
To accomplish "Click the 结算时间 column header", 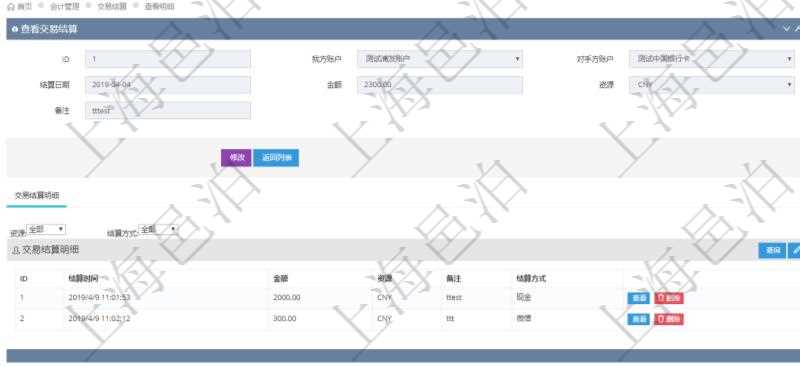I will tap(83, 279).
